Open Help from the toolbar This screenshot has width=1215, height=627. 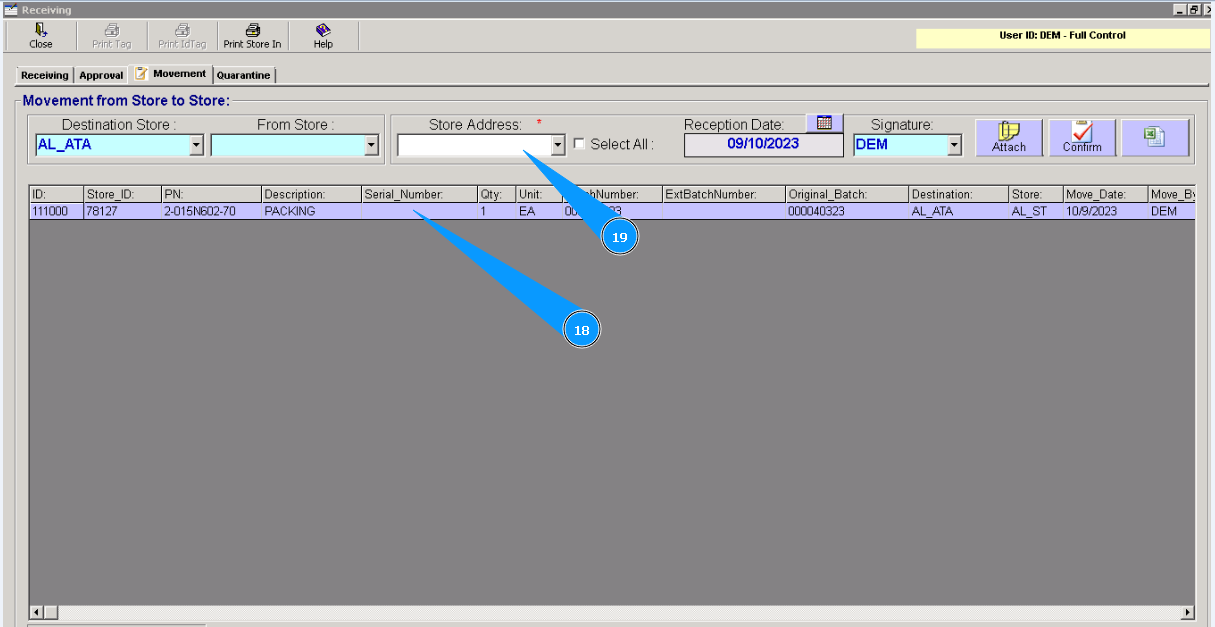(x=323, y=36)
